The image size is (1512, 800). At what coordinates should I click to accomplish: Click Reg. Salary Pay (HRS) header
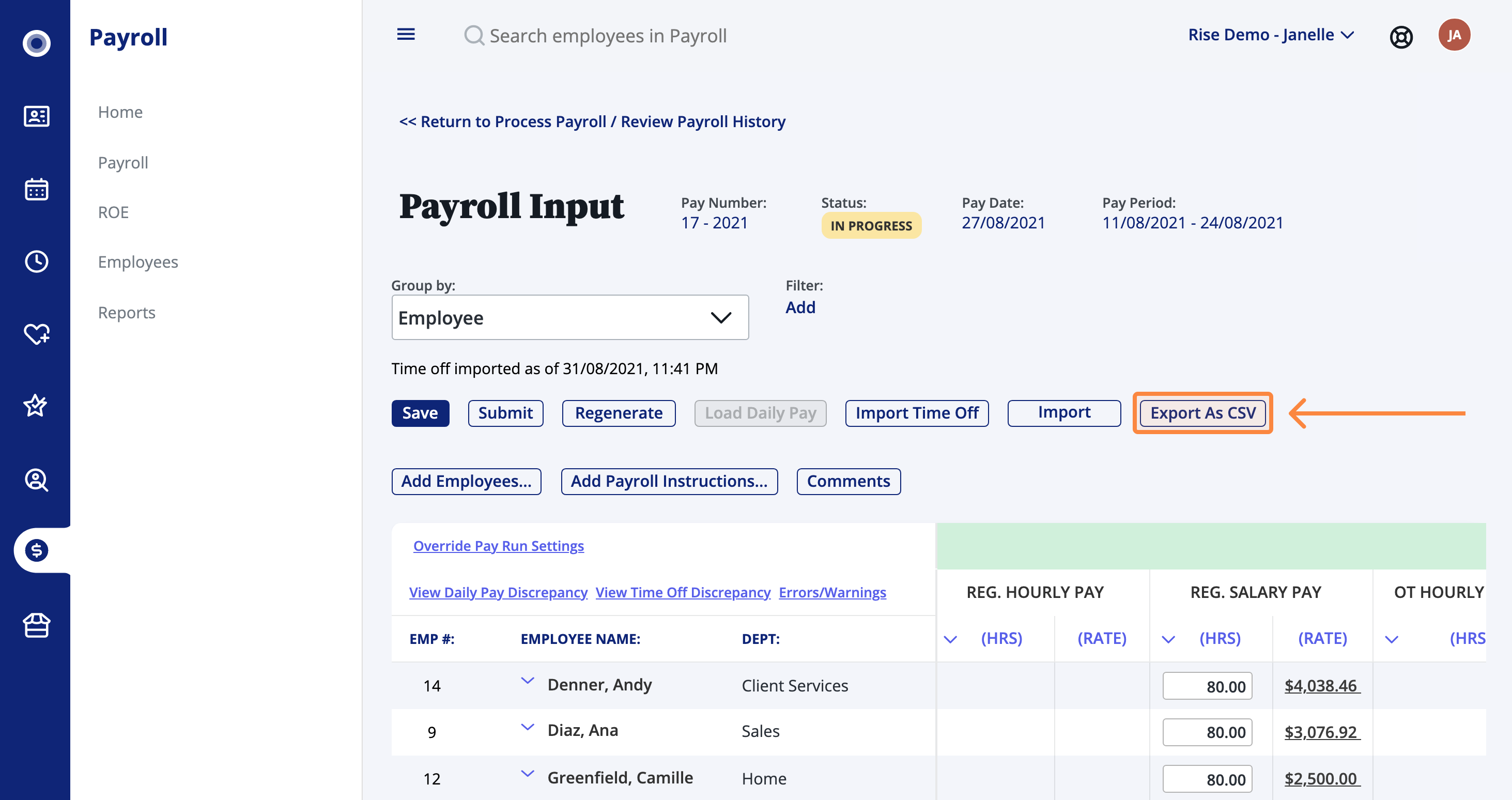[1220, 638]
